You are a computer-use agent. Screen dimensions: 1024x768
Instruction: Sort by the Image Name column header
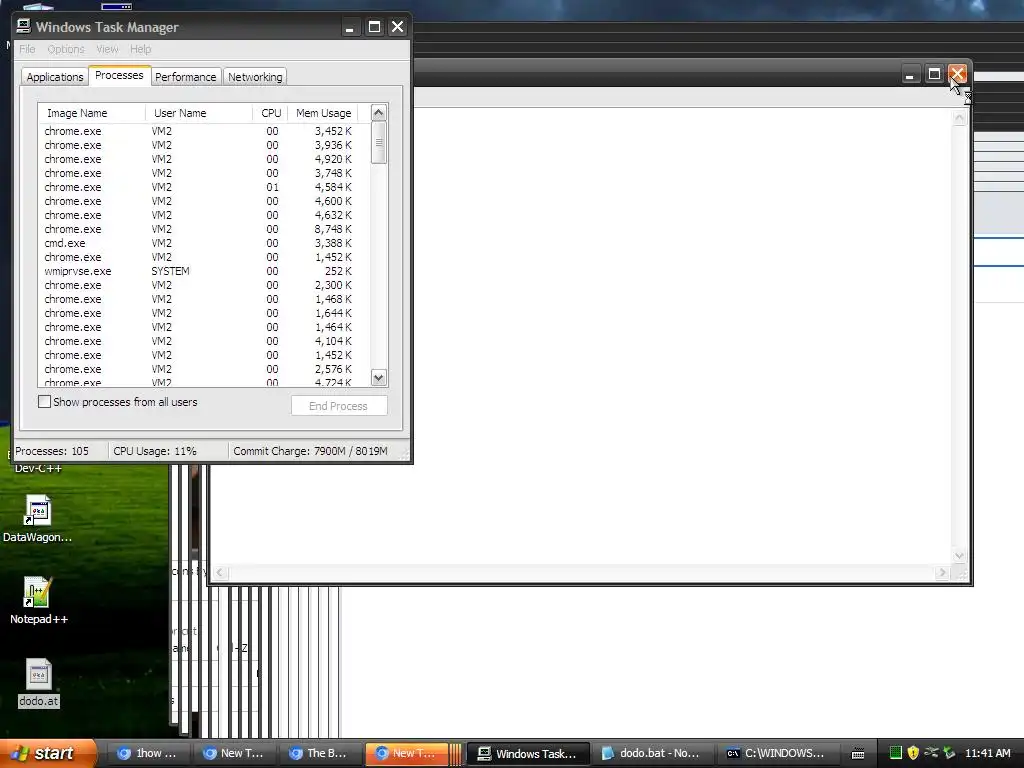(x=92, y=113)
